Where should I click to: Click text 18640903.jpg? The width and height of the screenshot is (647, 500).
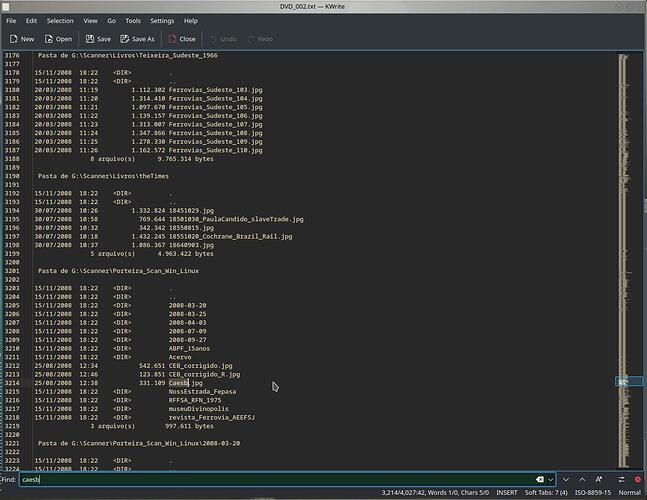click(x=191, y=245)
